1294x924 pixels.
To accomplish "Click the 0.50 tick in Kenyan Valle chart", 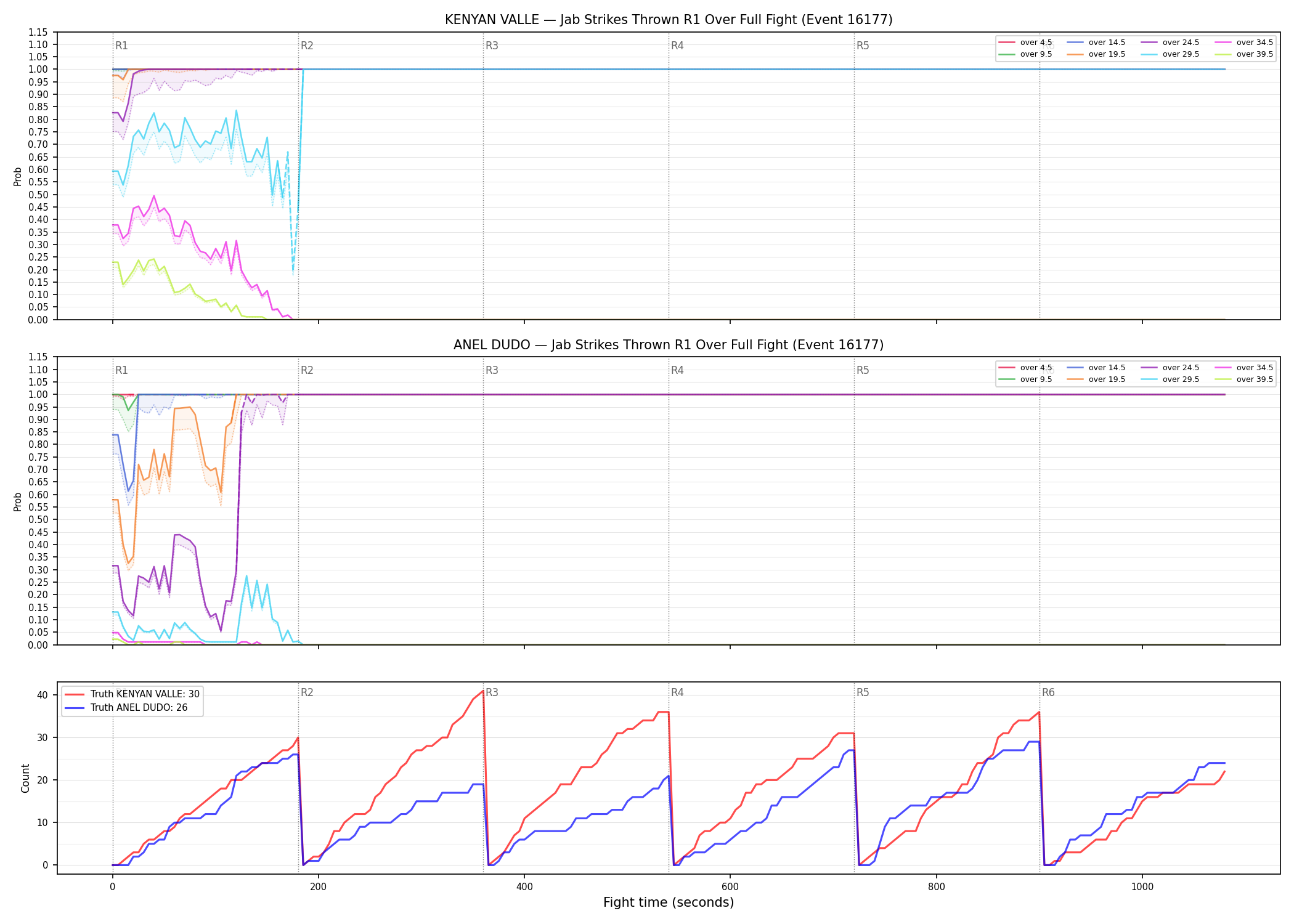I will pyautogui.click(x=38, y=195).
